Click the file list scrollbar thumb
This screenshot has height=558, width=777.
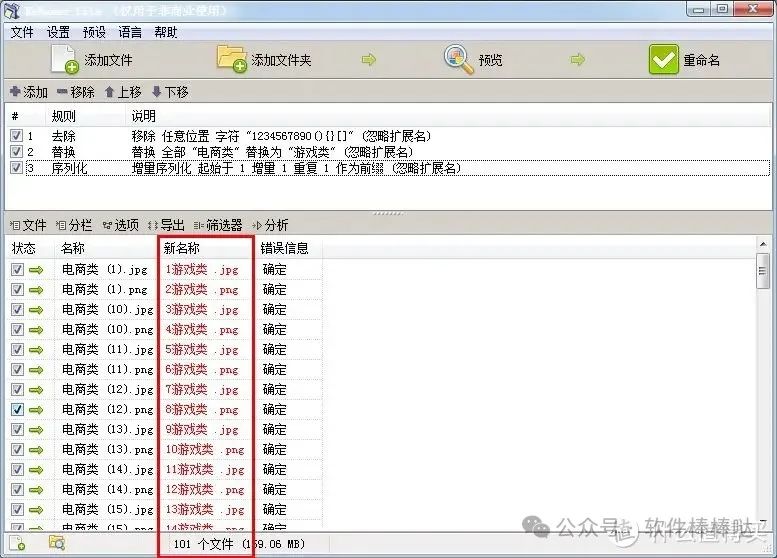(x=762, y=271)
